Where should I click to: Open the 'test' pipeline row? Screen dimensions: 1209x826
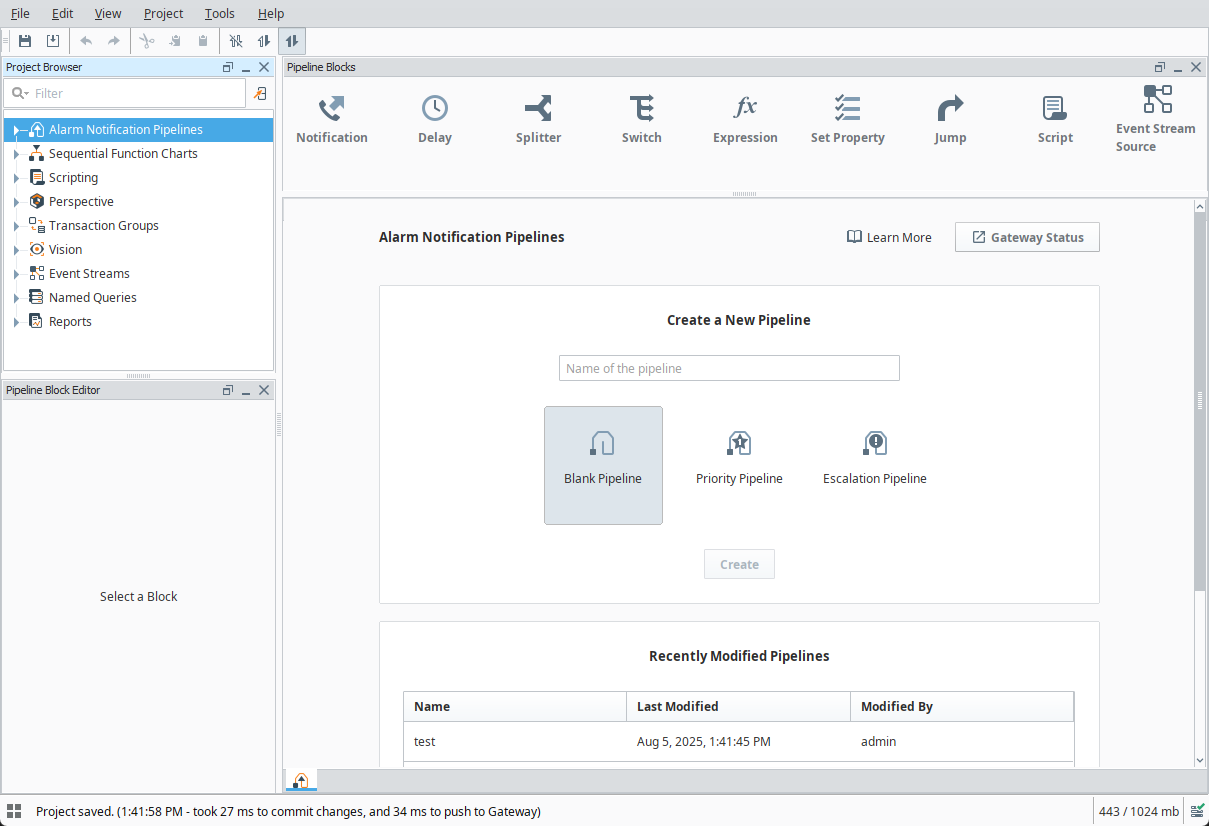click(739, 742)
